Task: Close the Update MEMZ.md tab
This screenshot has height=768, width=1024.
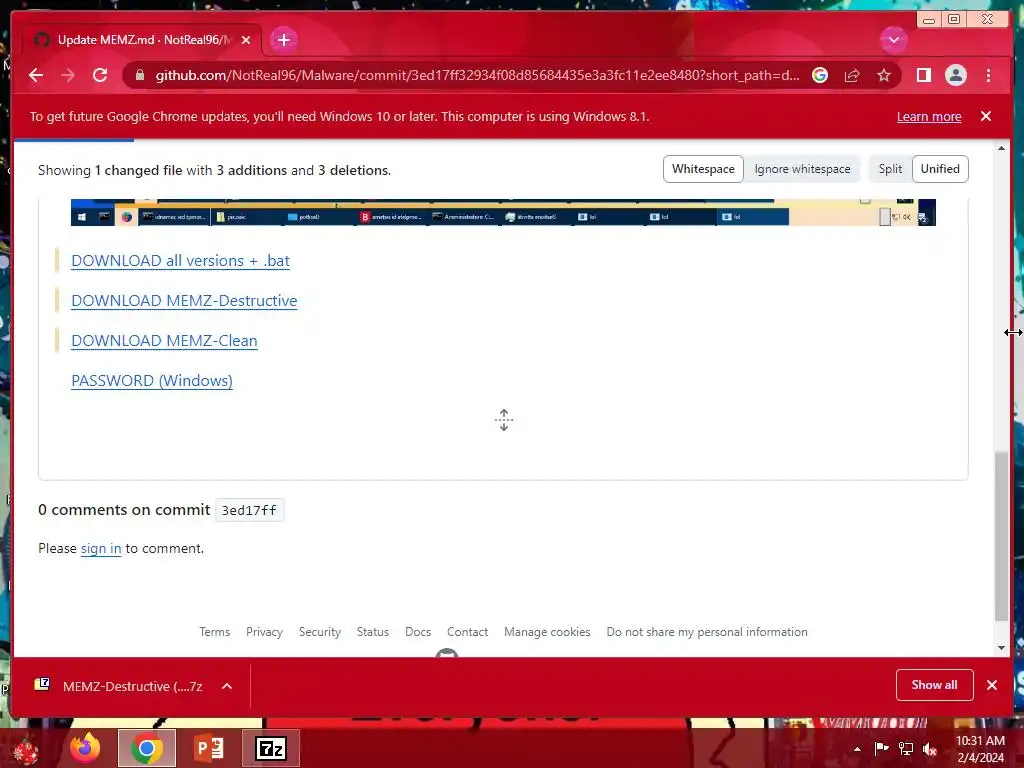Action: 246,40
